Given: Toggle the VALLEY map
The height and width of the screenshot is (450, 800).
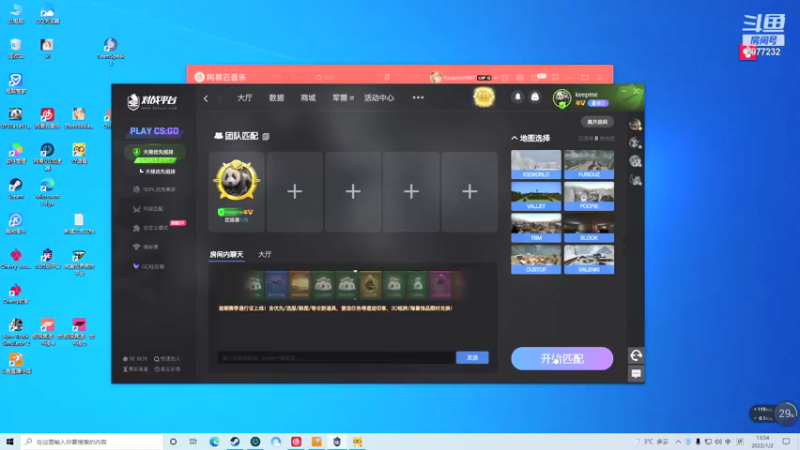Looking at the screenshot, I should [536, 196].
